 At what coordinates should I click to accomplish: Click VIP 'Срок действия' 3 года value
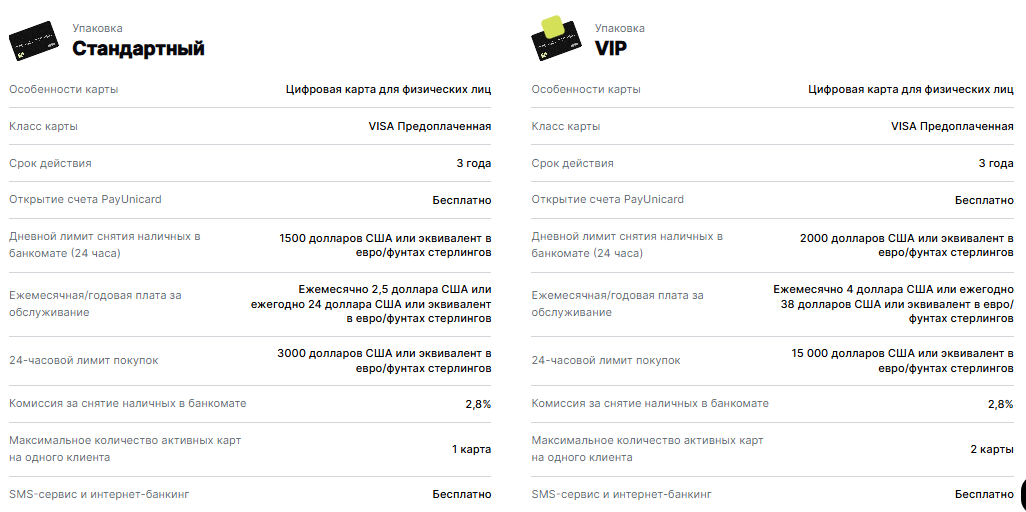click(x=996, y=163)
